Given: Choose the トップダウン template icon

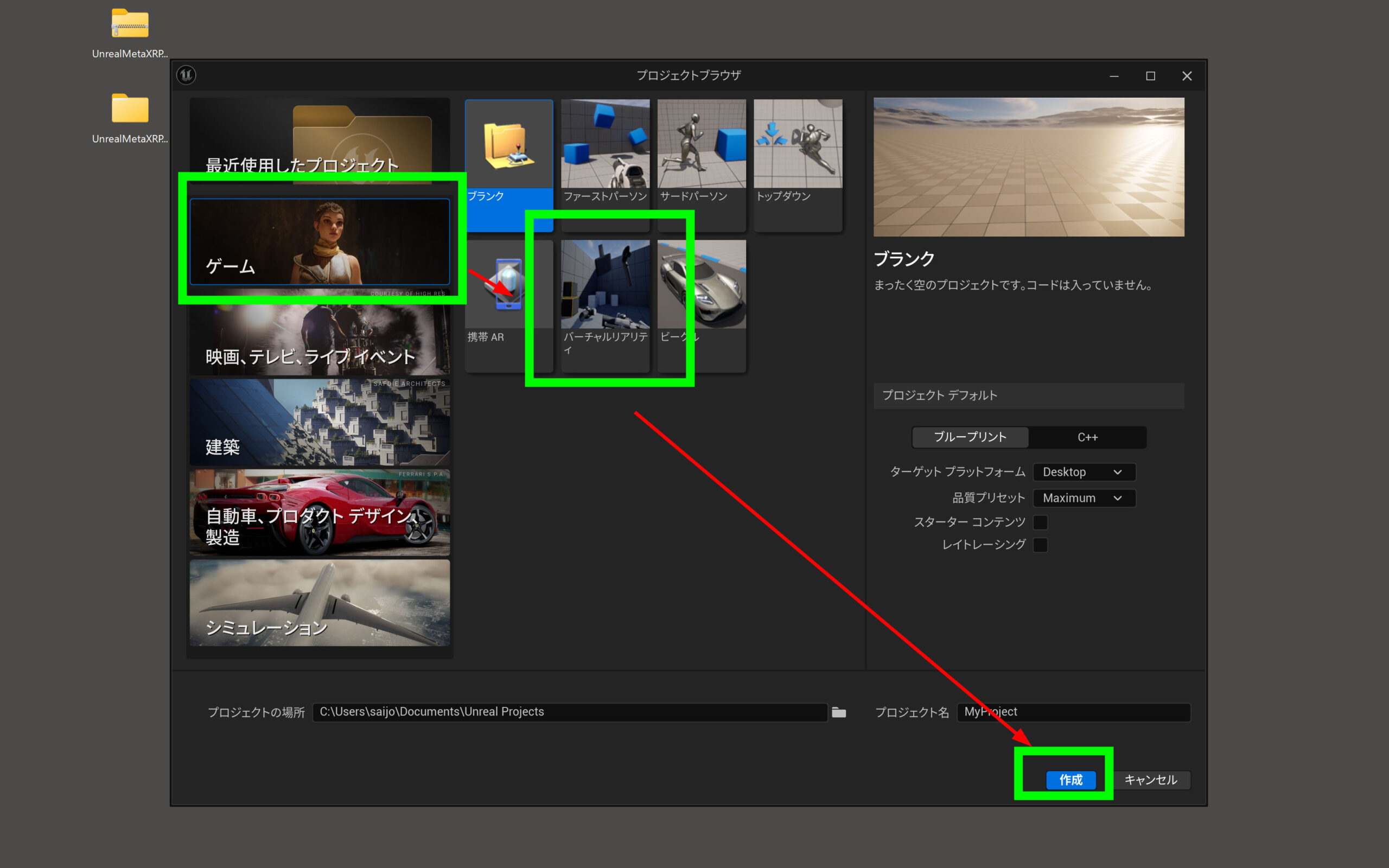Looking at the screenshot, I should pos(798,144).
